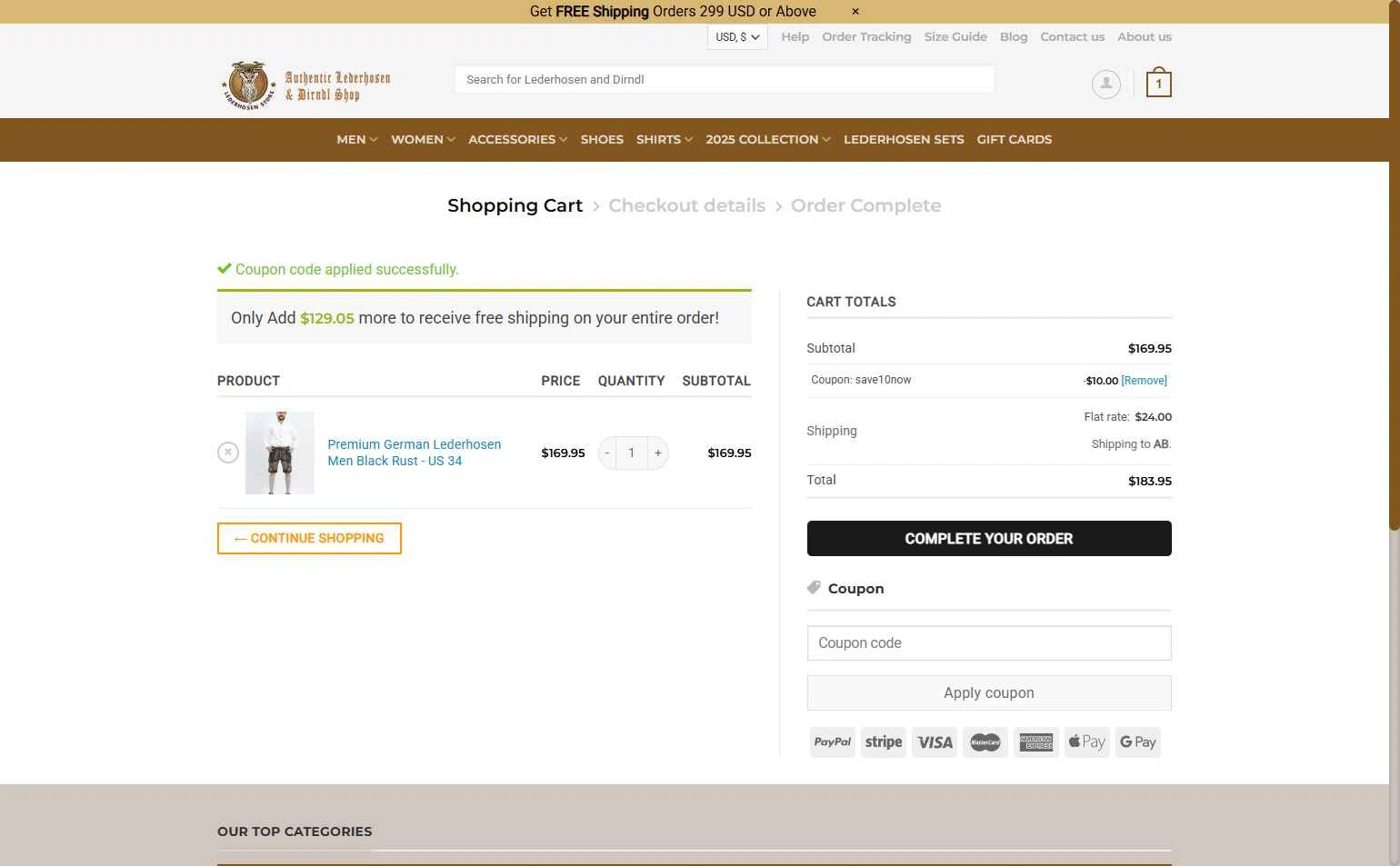Click the quantity number field

pyautogui.click(x=632, y=453)
